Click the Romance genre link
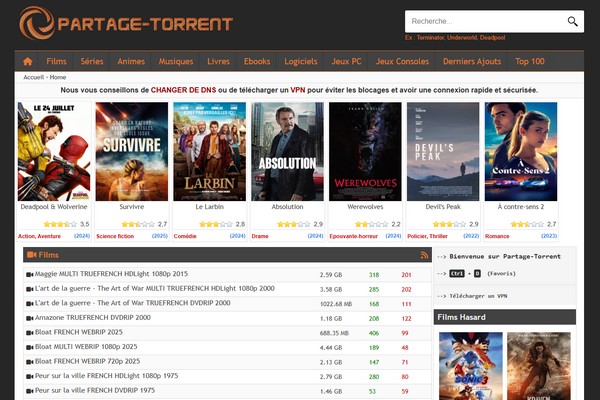600x400 pixels. 497,236
